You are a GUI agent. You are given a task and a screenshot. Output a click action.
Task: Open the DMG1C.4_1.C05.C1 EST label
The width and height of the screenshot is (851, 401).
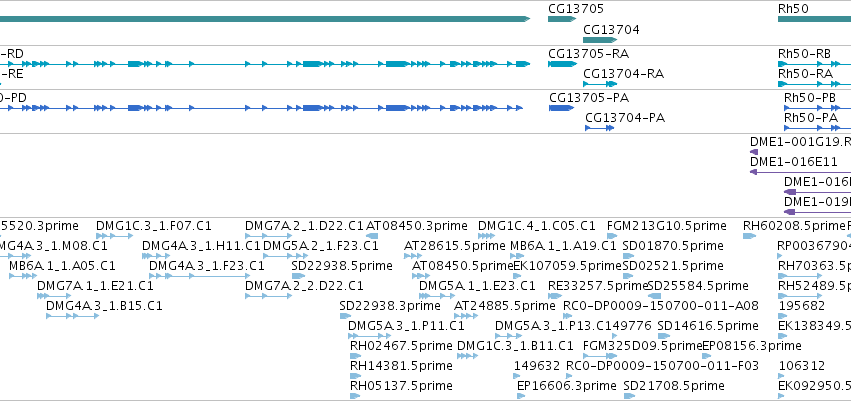click(536, 225)
